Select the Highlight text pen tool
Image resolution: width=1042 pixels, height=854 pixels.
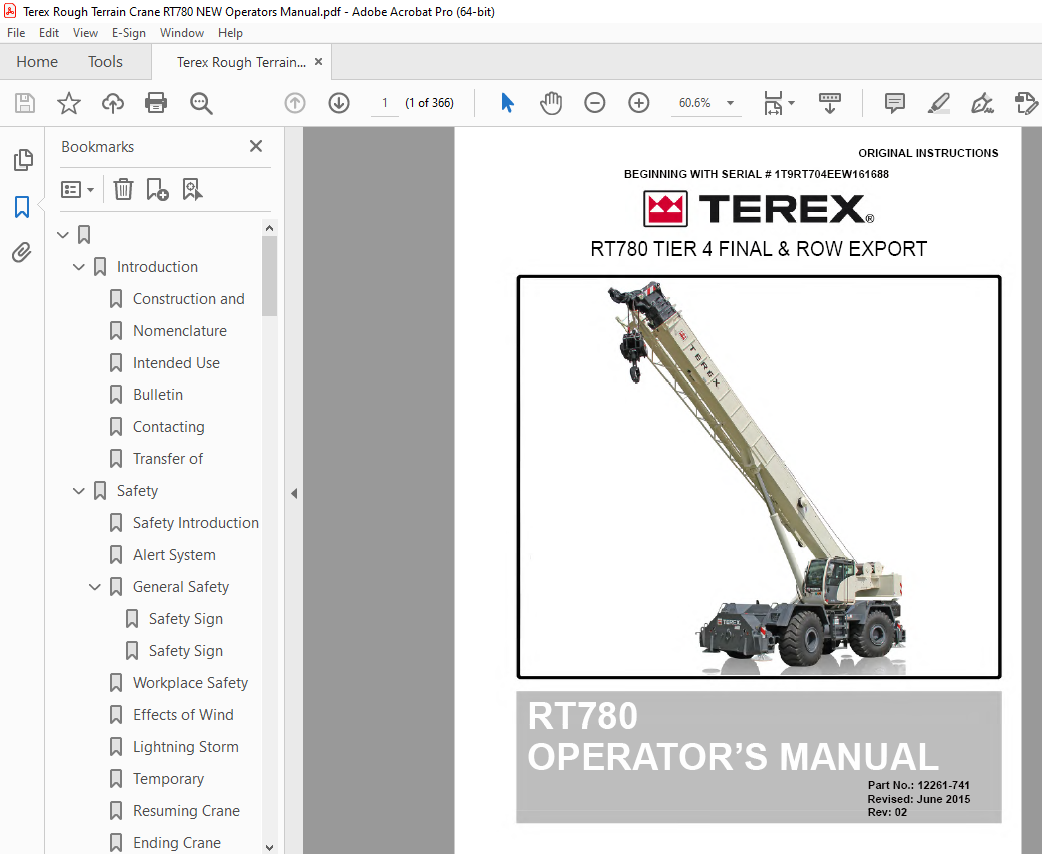[x=938, y=103]
